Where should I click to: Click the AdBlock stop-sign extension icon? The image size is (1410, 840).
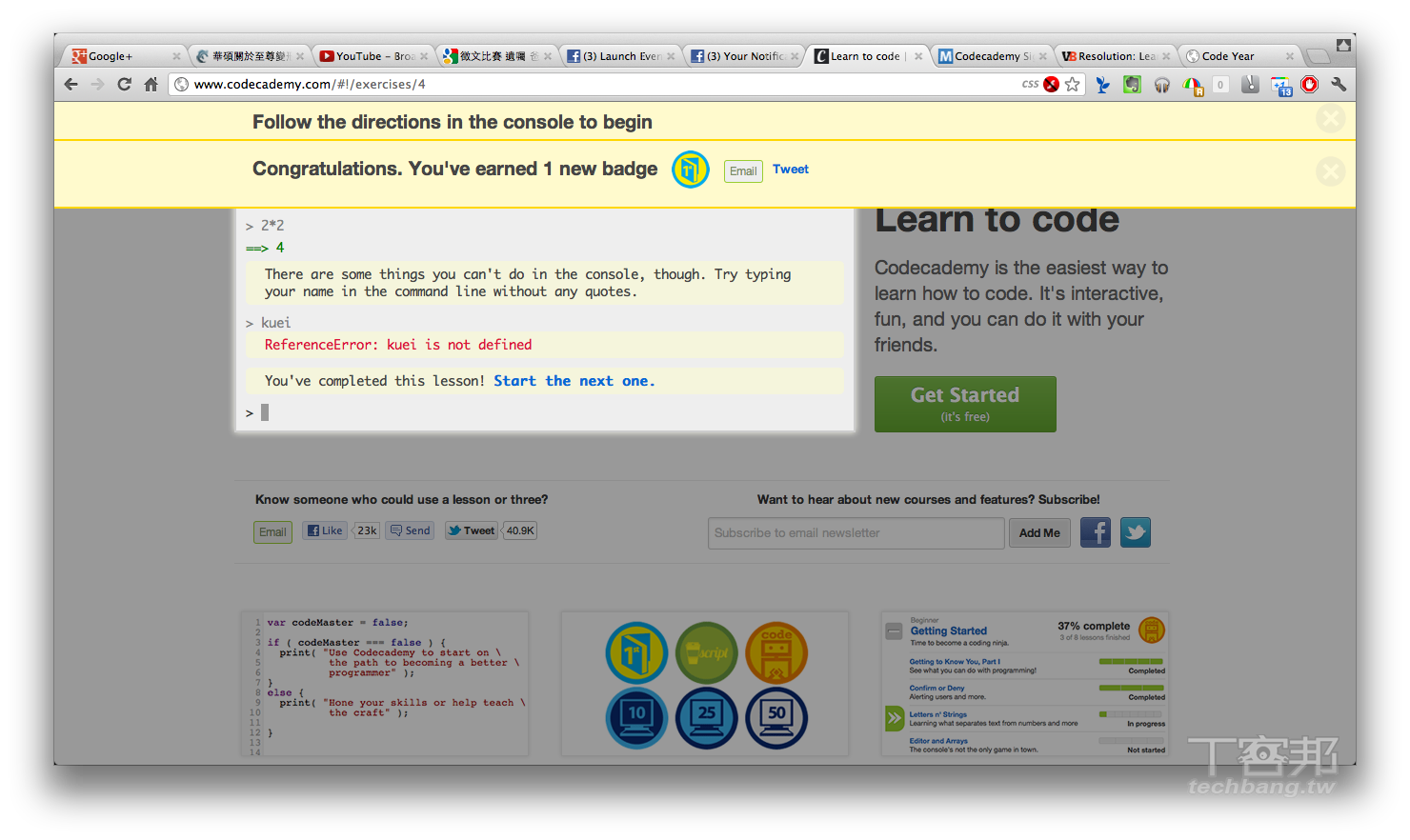pos(1308,85)
